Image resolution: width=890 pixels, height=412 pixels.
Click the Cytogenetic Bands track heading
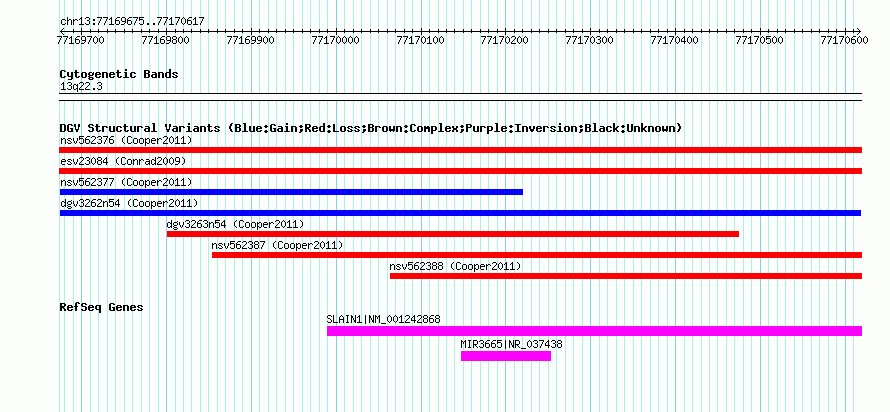[119, 74]
